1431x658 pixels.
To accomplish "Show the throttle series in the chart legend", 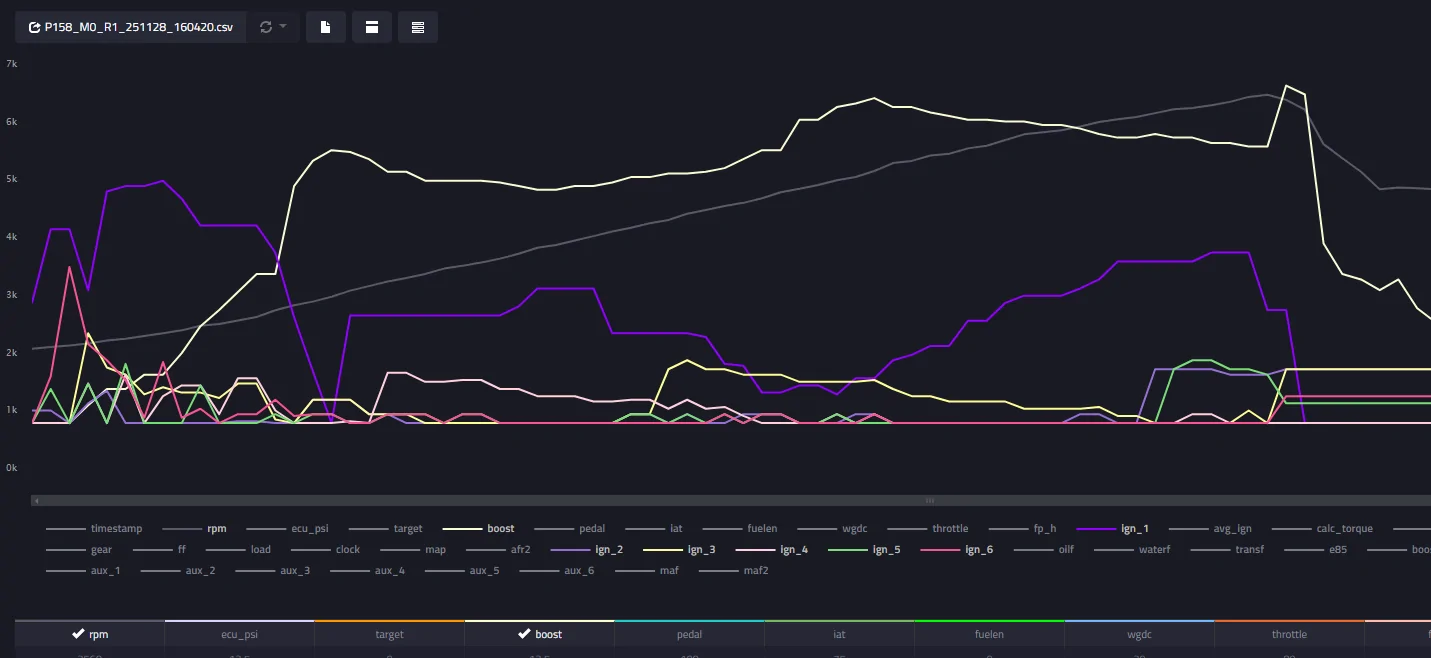I will (x=927, y=528).
